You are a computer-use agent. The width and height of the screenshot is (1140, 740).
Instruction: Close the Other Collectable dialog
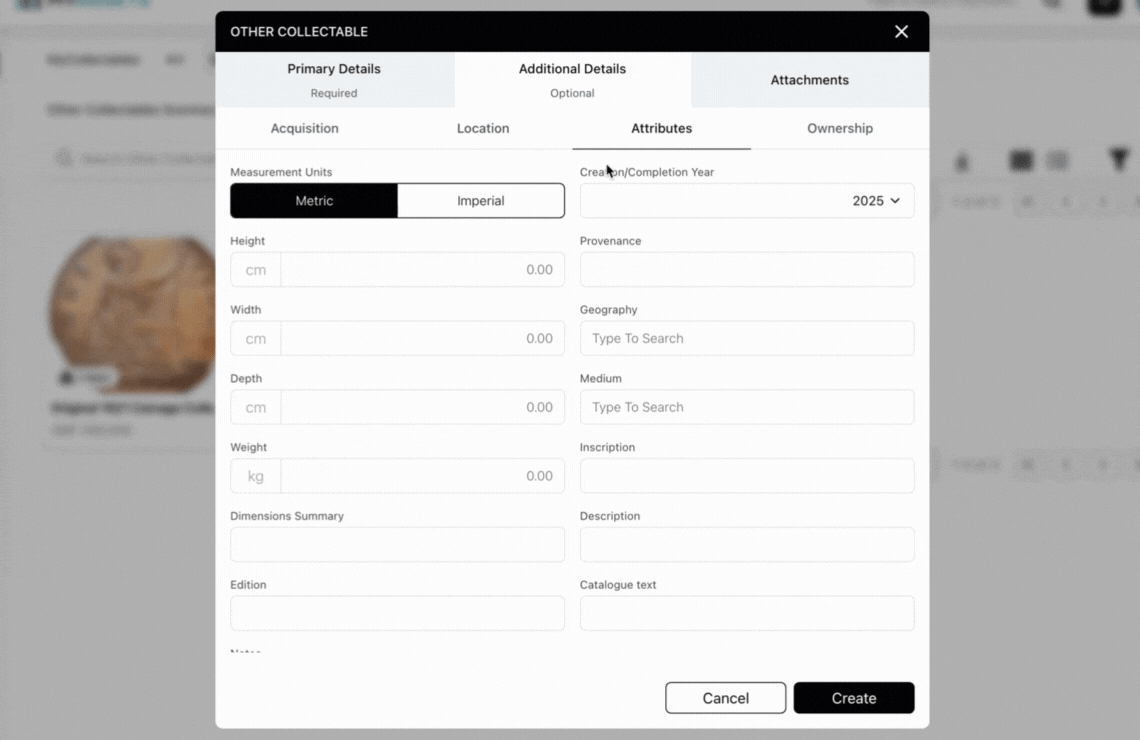[901, 32]
